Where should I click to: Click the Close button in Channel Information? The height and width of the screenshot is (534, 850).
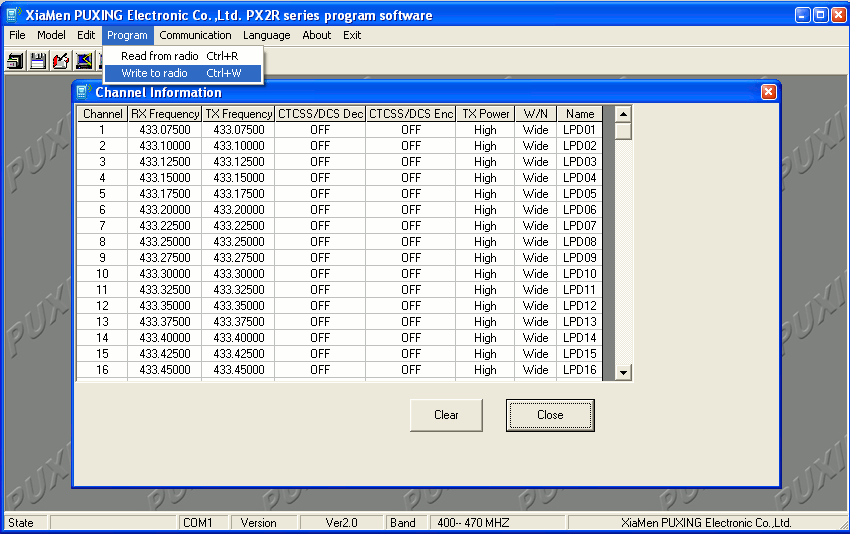550,415
